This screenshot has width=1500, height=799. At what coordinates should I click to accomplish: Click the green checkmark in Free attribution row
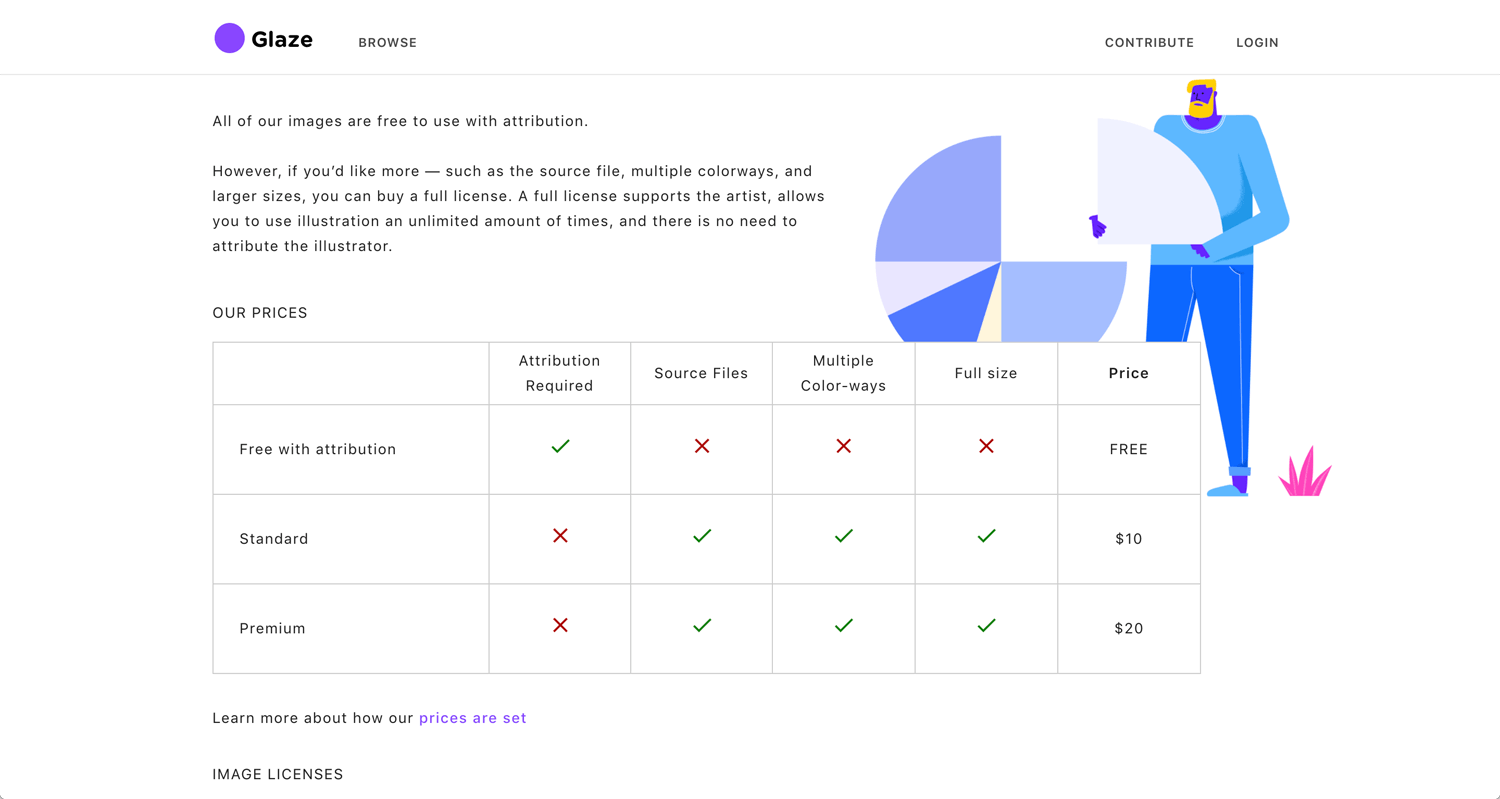[560, 446]
